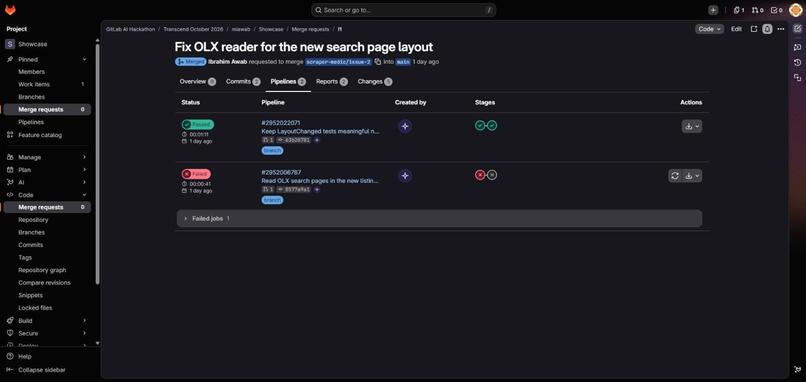Open pipeline link #2952022071
Screen dimensions: 806x382
(281, 123)
